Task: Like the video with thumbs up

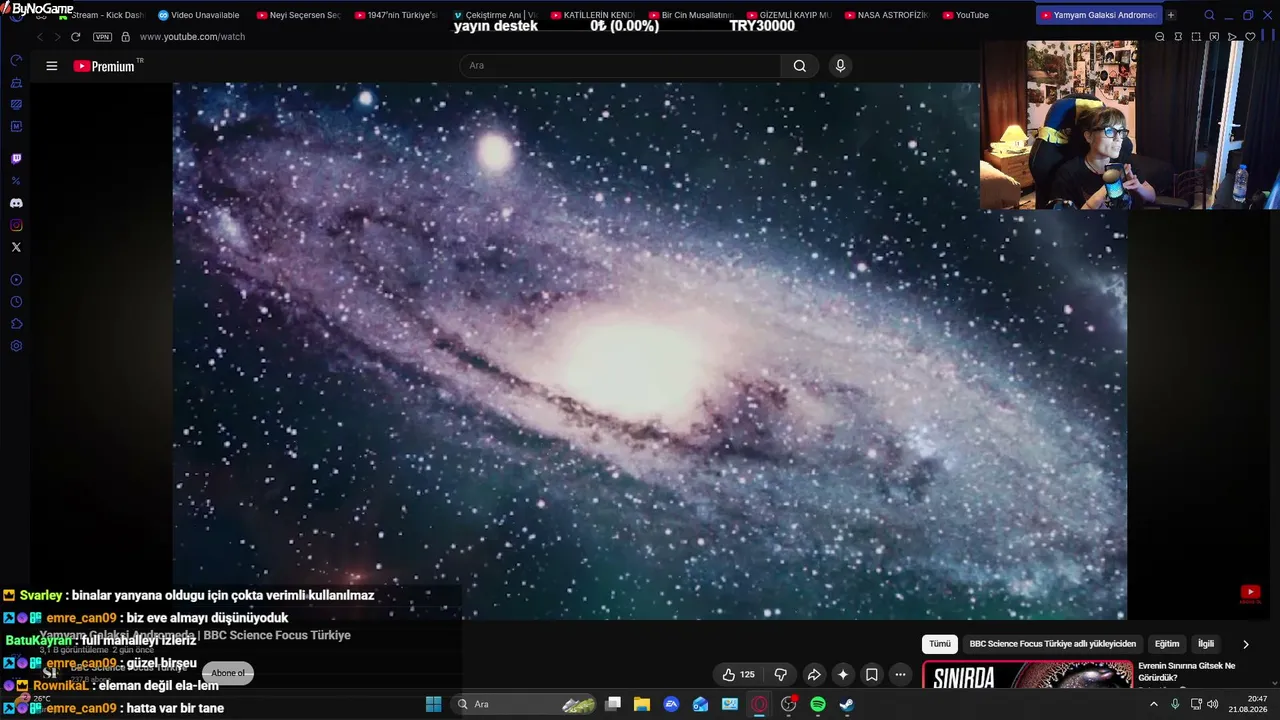Action: pyautogui.click(x=738, y=675)
